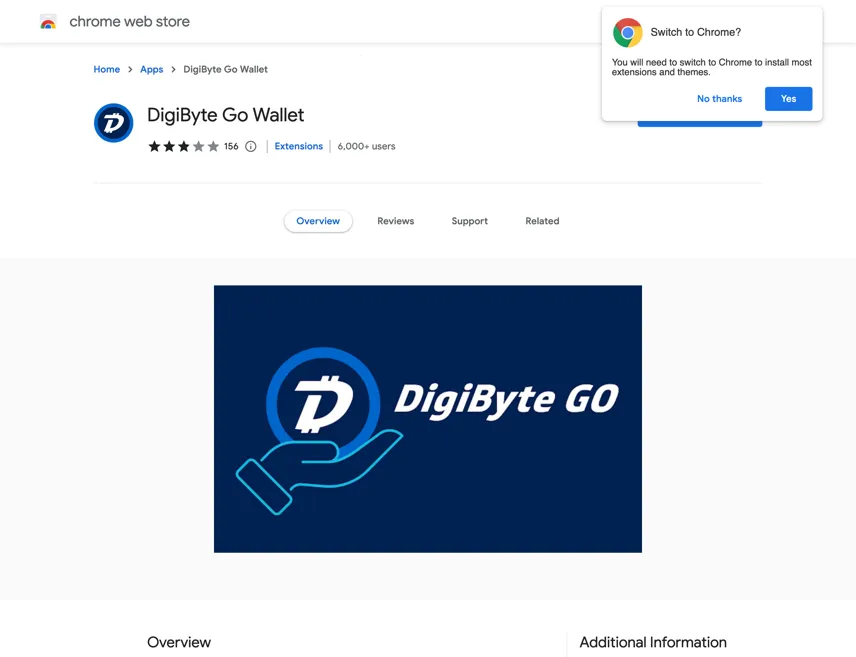Go to the Related tab
The height and width of the screenshot is (657, 856).
pyautogui.click(x=542, y=221)
